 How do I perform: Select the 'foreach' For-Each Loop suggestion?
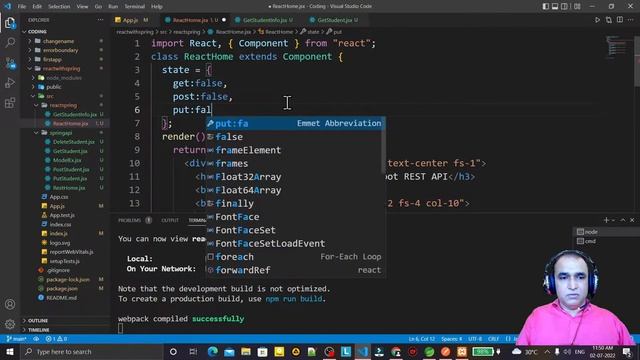click(296, 257)
